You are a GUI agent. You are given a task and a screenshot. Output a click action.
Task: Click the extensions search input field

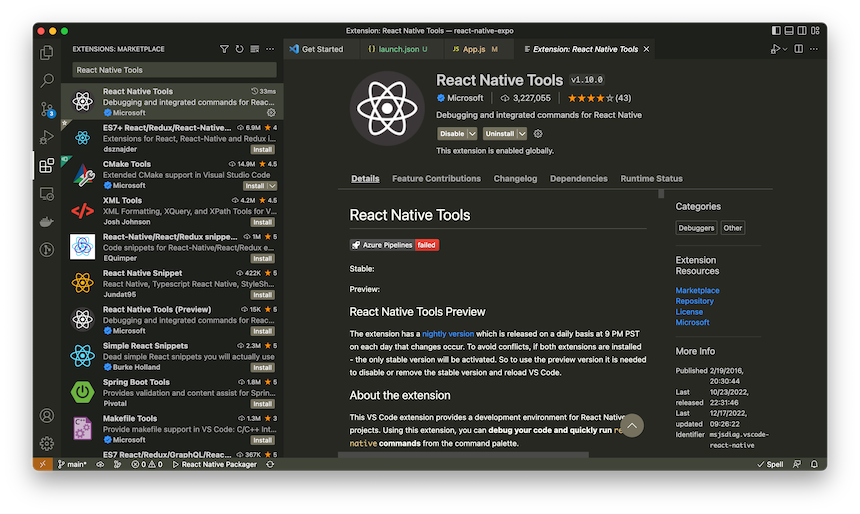174,70
